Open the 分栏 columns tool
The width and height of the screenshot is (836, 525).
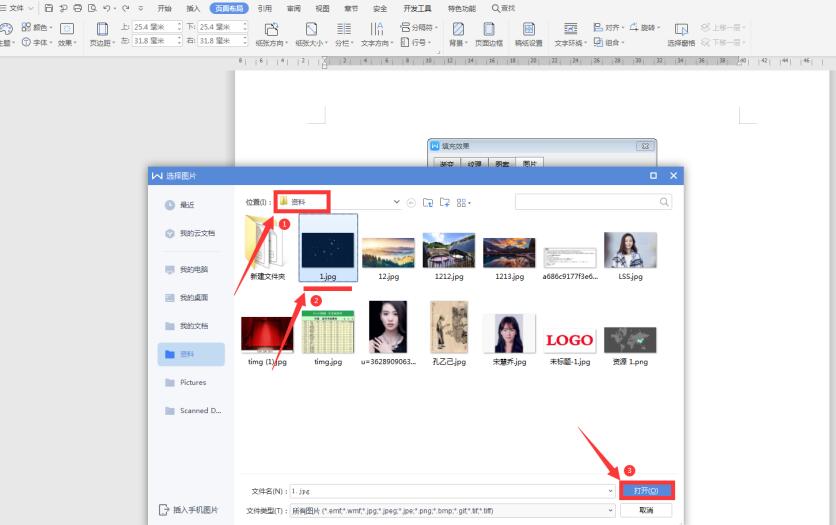point(344,34)
